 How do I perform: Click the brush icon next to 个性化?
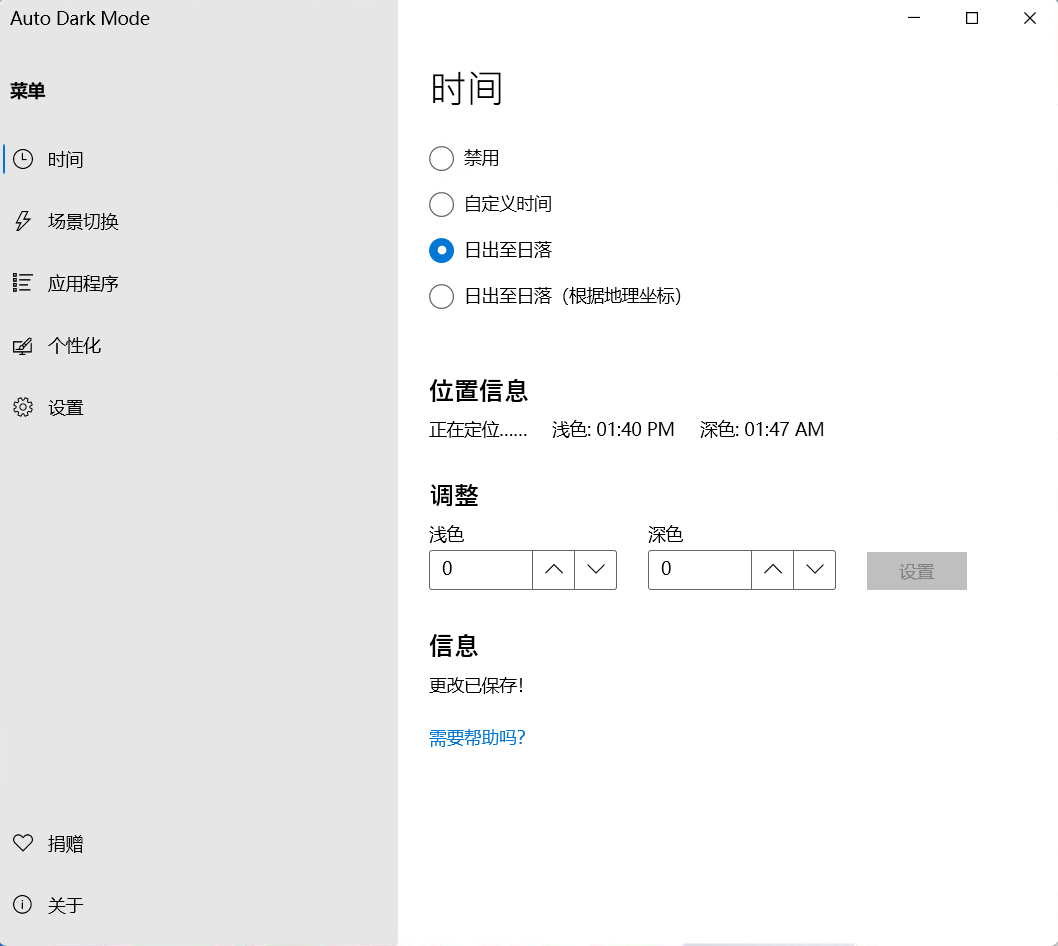pyautogui.click(x=23, y=345)
